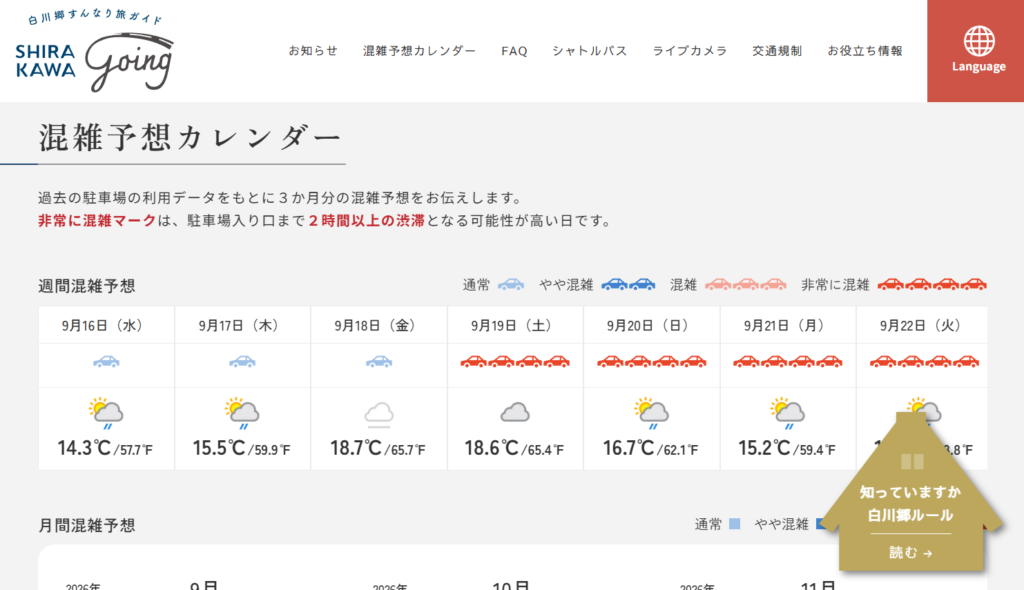Click the 9月22日（火） date header
The image size is (1024, 590).
tap(923, 325)
